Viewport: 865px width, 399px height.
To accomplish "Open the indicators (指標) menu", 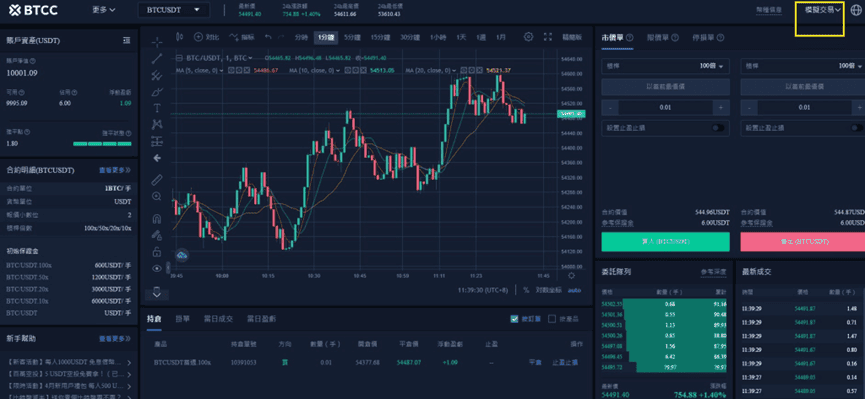I will coord(242,37).
